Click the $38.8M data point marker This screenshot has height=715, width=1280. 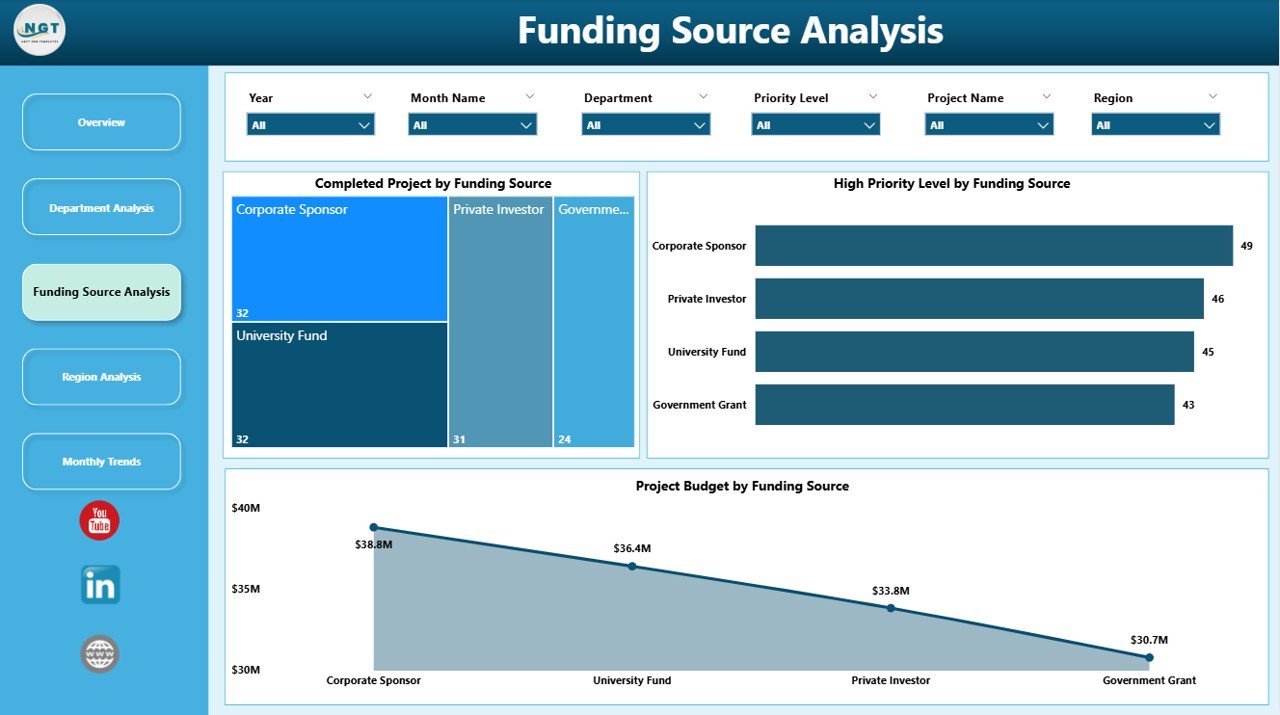[374, 527]
